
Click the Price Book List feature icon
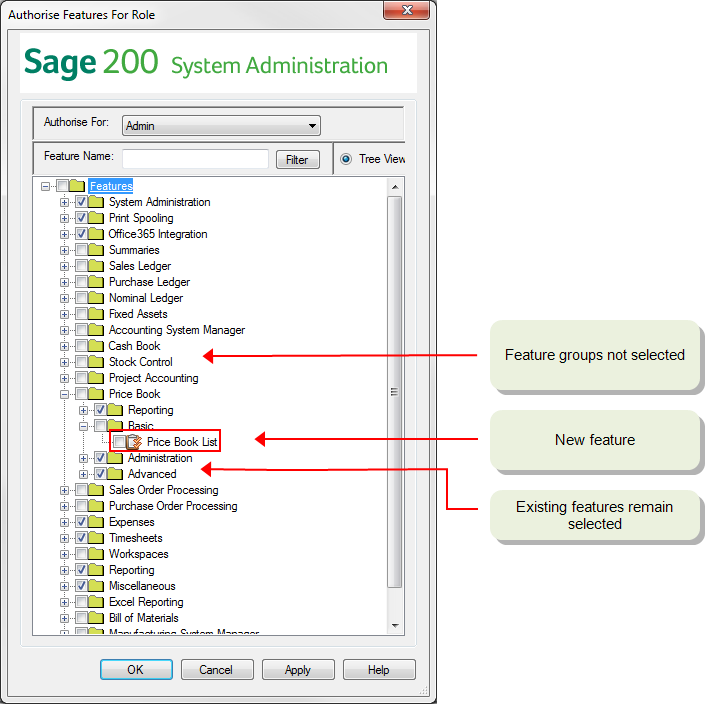tap(135, 442)
